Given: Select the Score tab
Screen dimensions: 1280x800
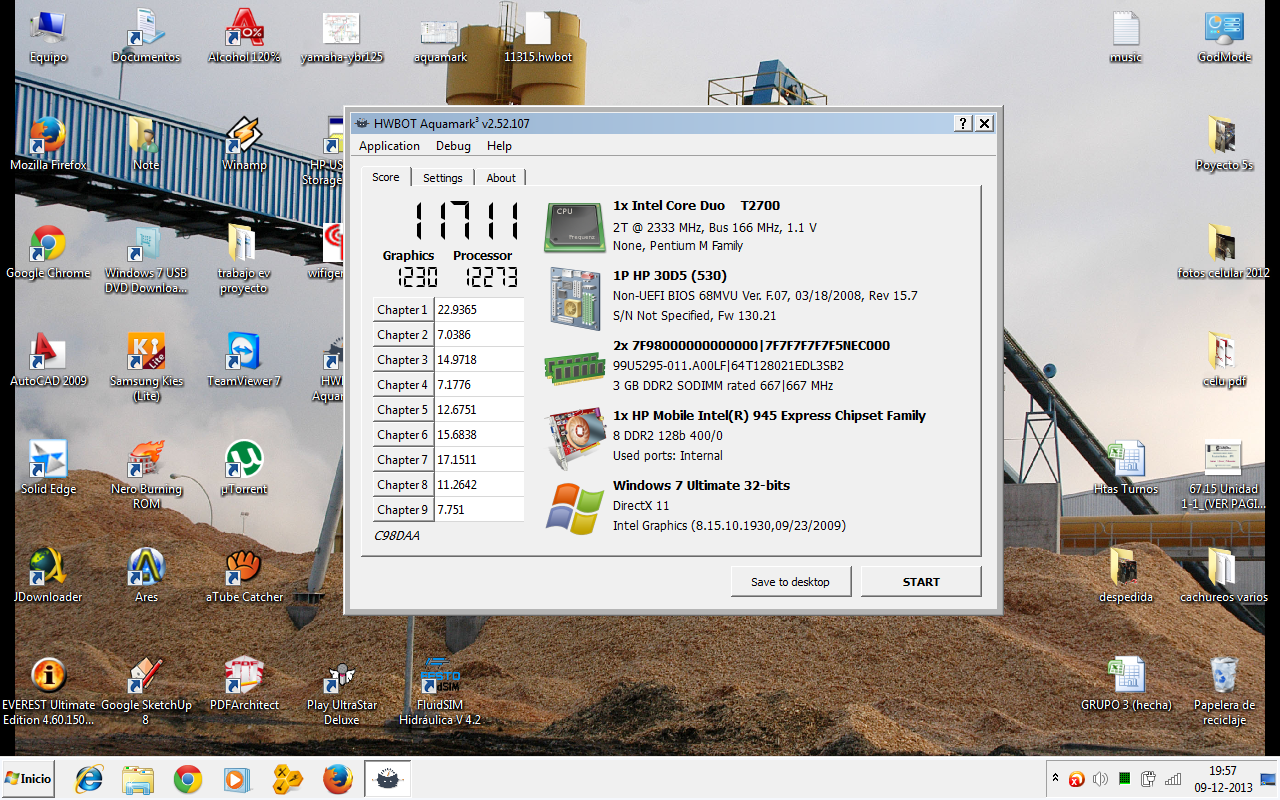Looking at the screenshot, I should click(386, 177).
